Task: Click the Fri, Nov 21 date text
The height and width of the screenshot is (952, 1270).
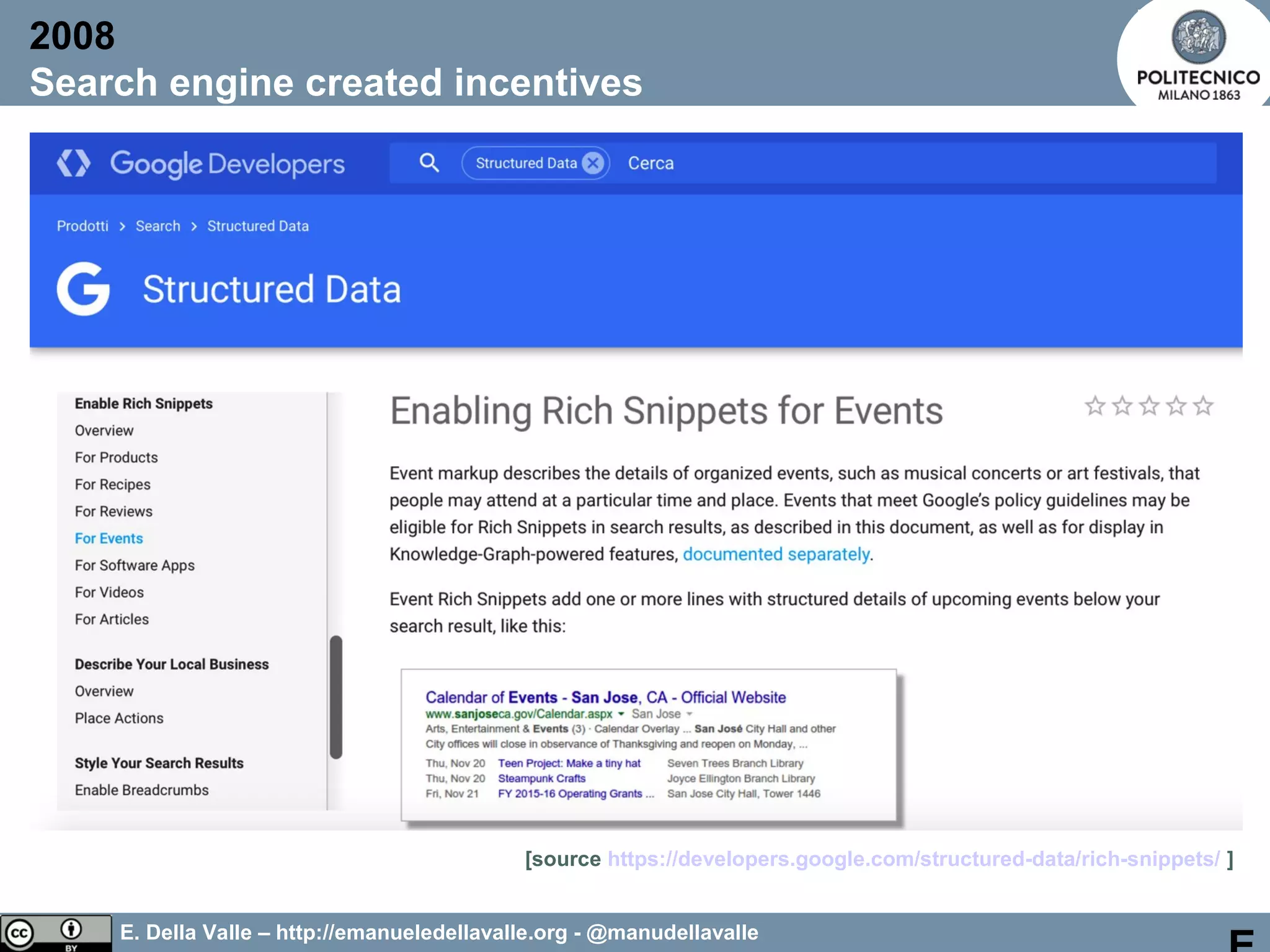Action: point(452,793)
